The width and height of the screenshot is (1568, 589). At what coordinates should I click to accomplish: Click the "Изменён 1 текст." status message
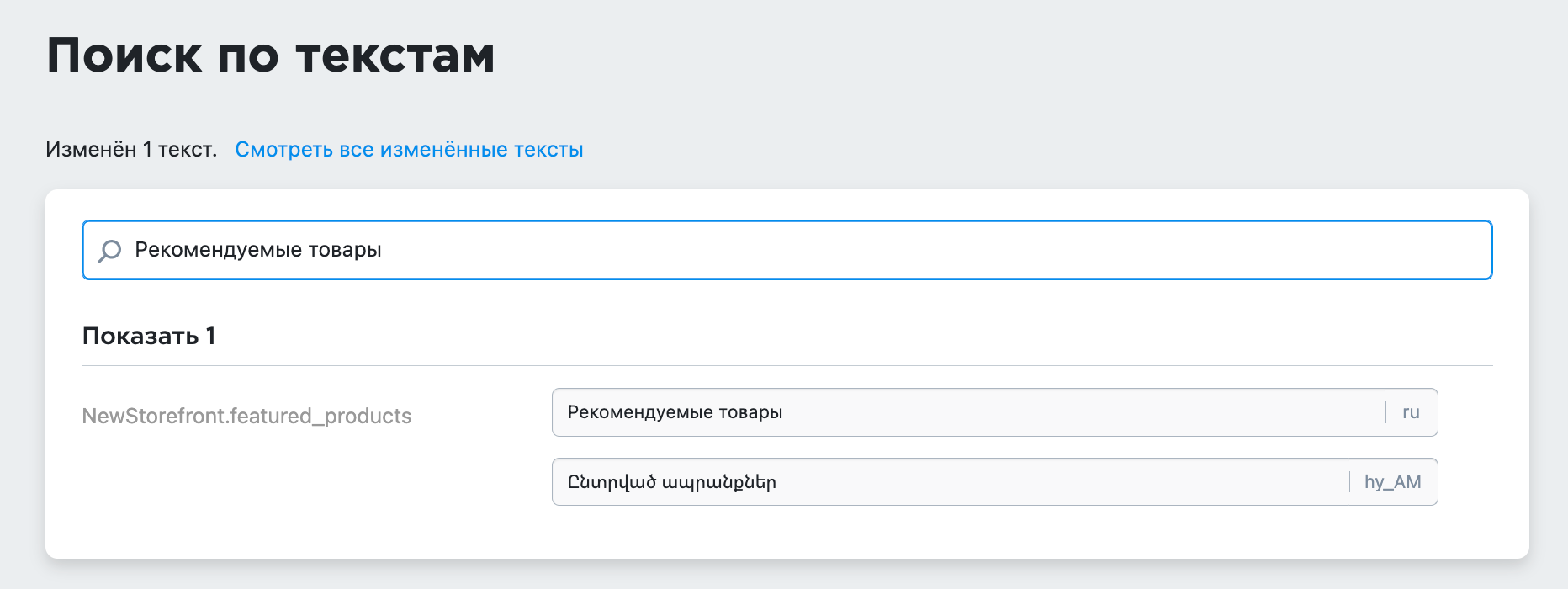click(131, 150)
